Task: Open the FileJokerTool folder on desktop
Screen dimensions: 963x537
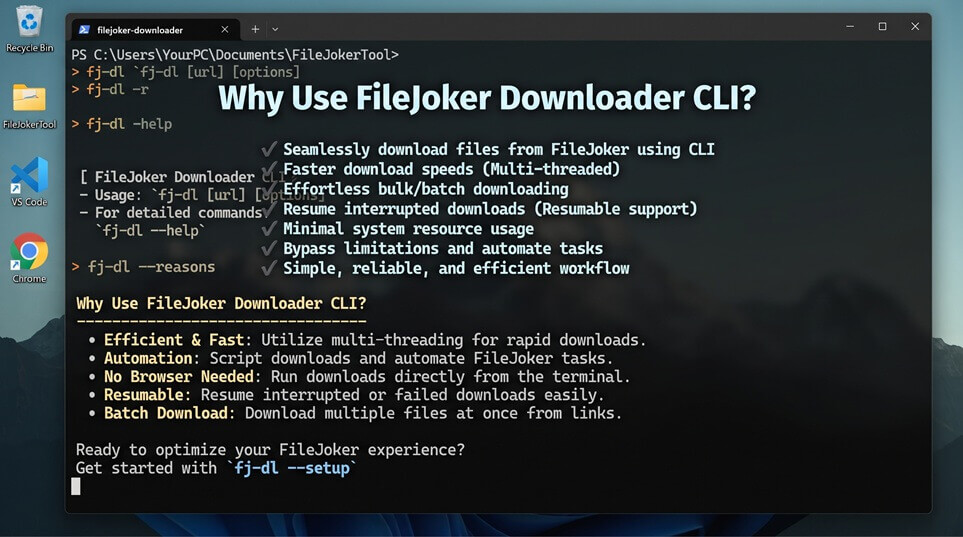Action: pyautogui.click(x=29, y=106)
